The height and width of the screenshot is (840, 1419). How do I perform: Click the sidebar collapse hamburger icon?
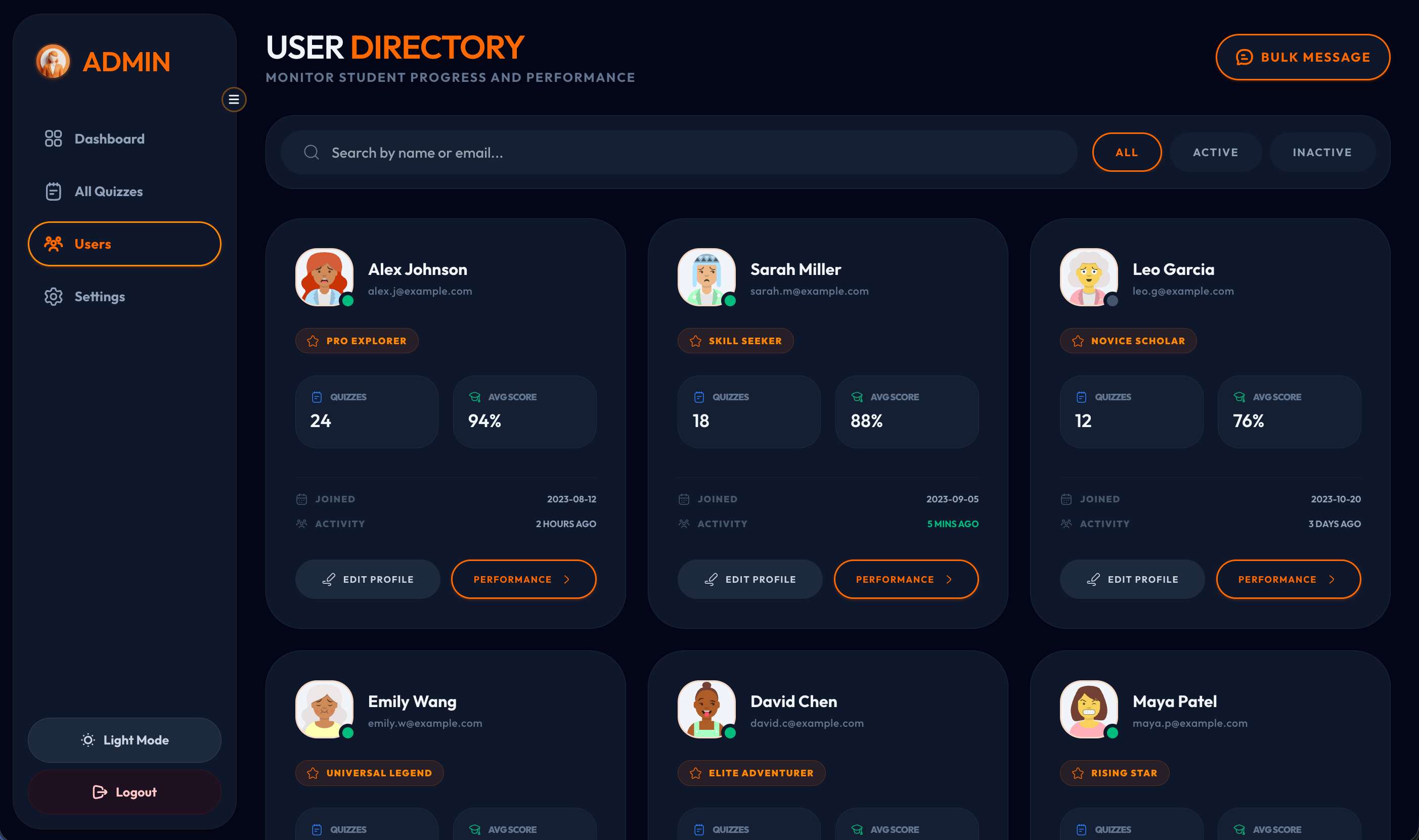click(x=233, y=100)
